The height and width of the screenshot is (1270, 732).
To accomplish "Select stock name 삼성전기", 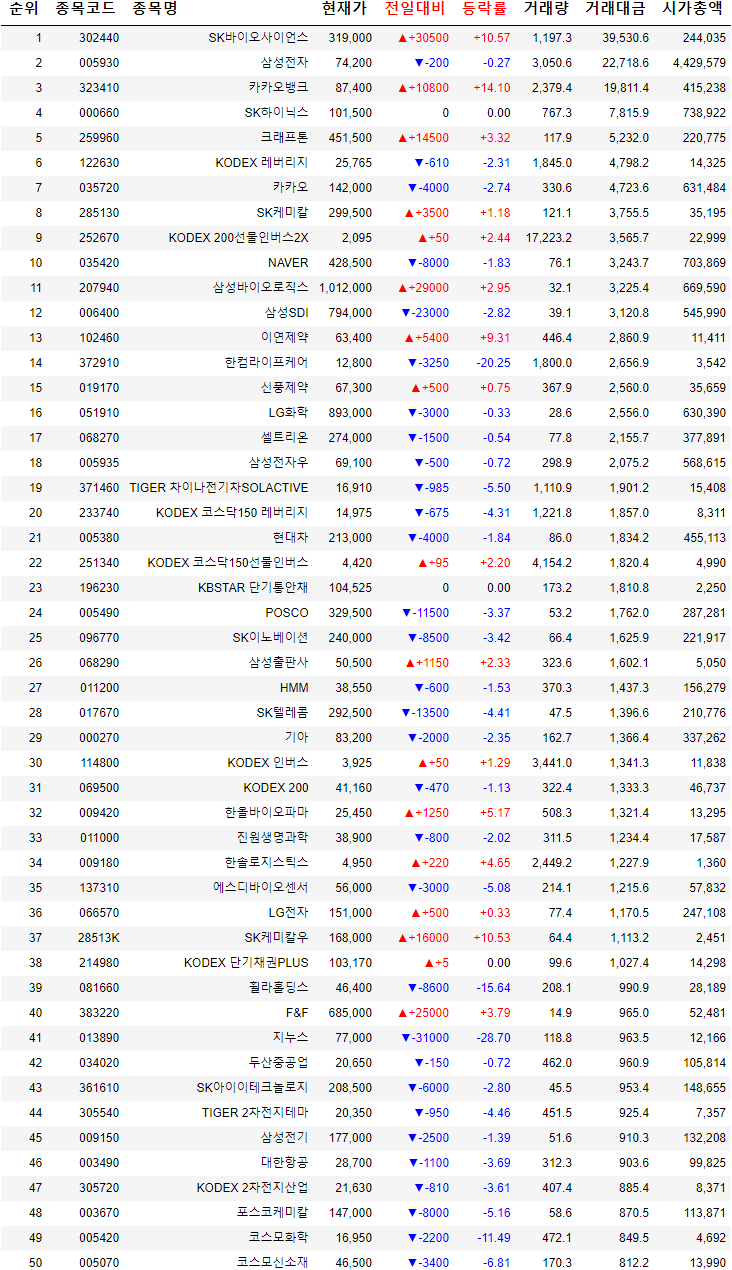I will point(284,1138).
